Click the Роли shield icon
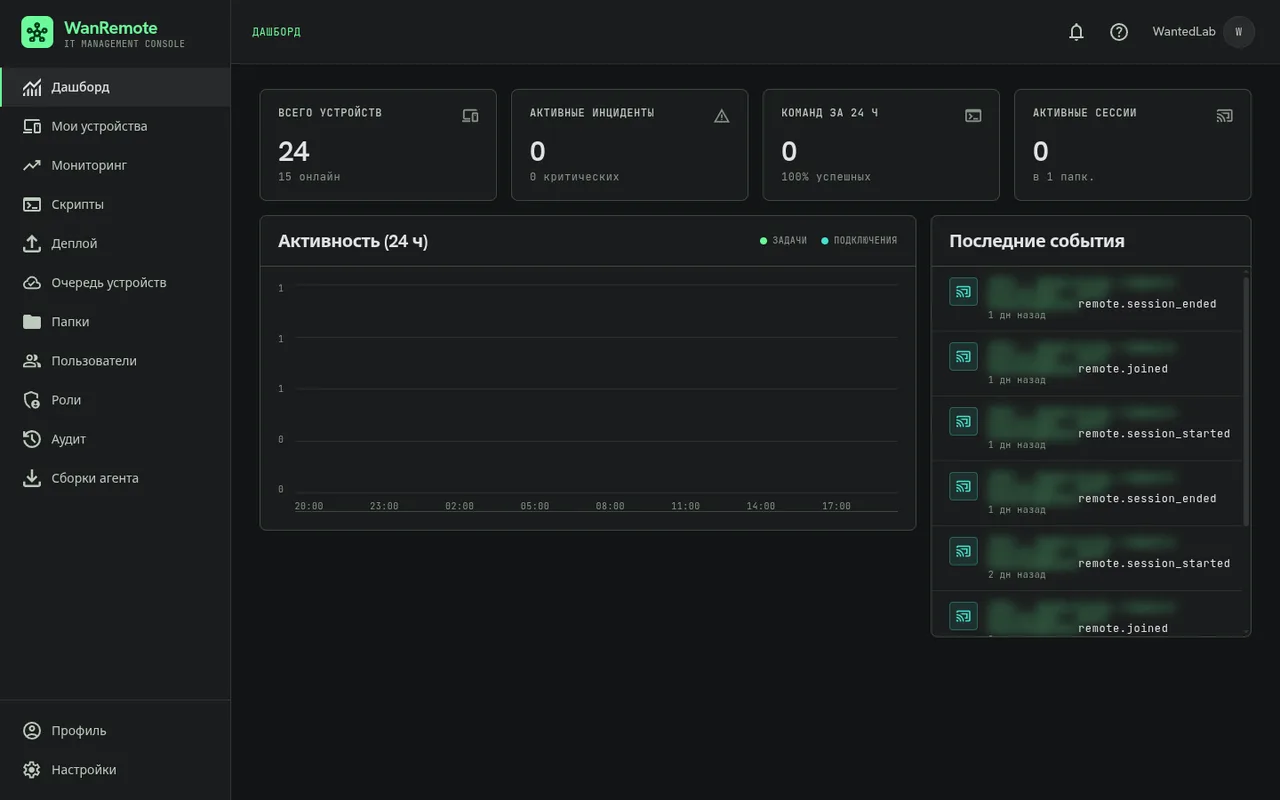This screenshot has height=800, width=1280. [x=32, y=400]
